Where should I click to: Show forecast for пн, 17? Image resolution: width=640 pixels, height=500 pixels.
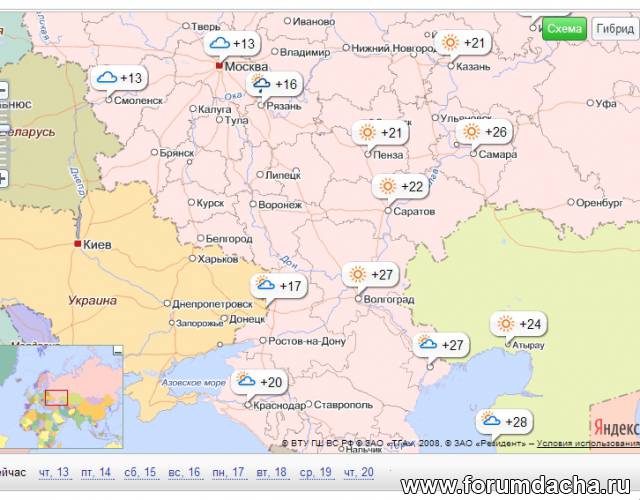tap(227, 472)
